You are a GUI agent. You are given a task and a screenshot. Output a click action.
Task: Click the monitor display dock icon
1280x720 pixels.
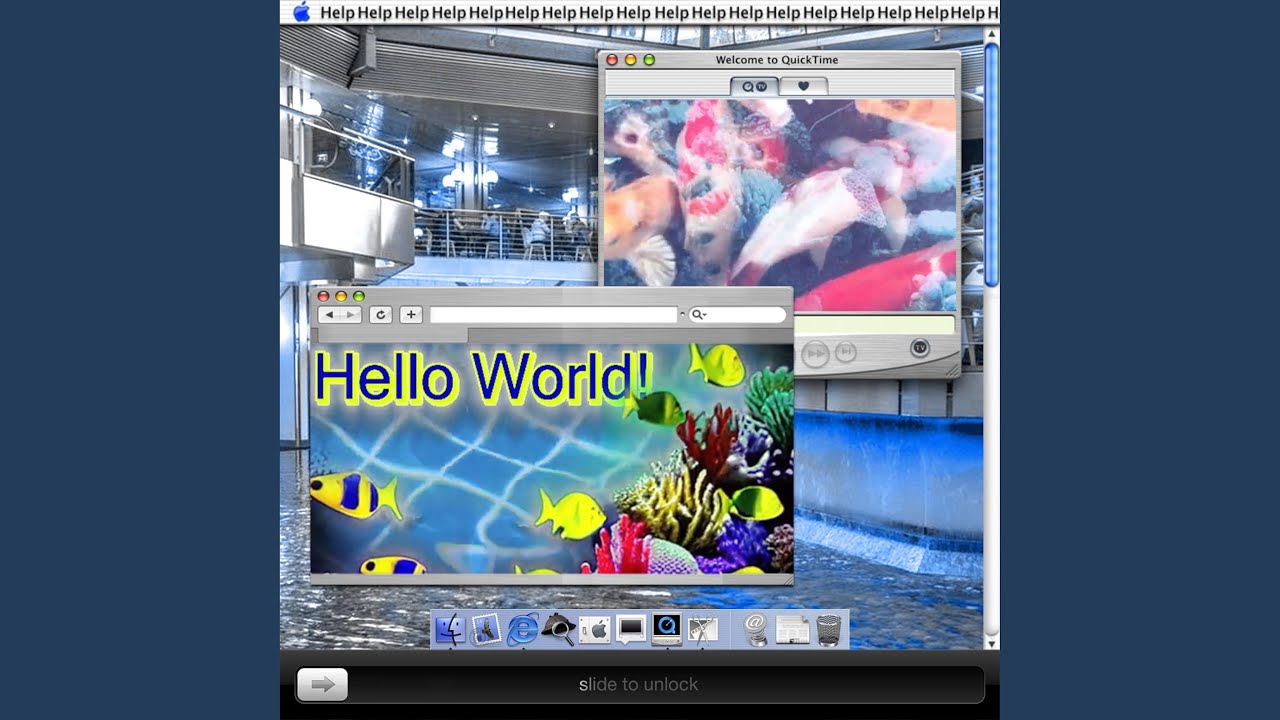(631, 629)
